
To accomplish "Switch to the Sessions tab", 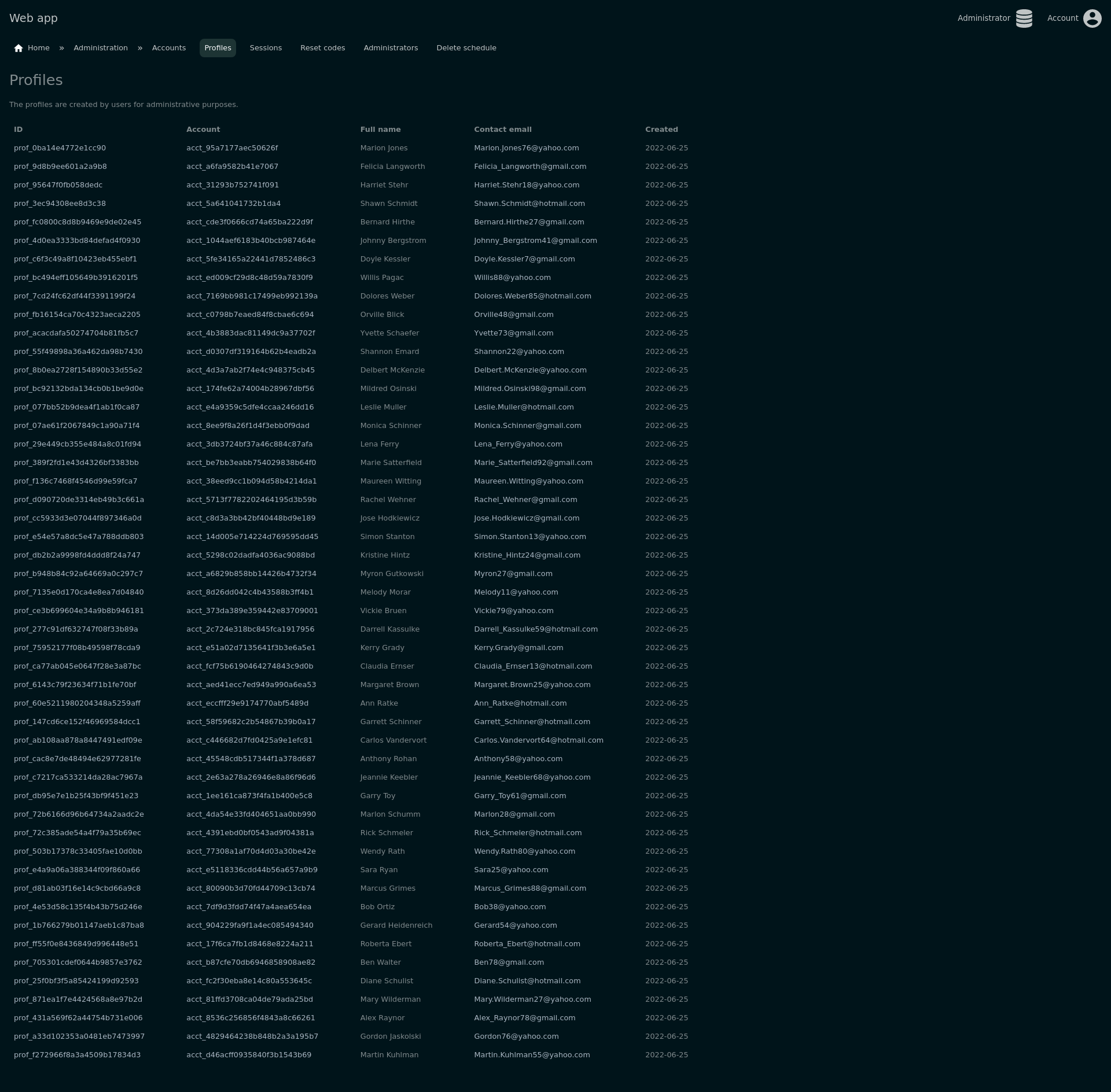I will tap(266, 48).
